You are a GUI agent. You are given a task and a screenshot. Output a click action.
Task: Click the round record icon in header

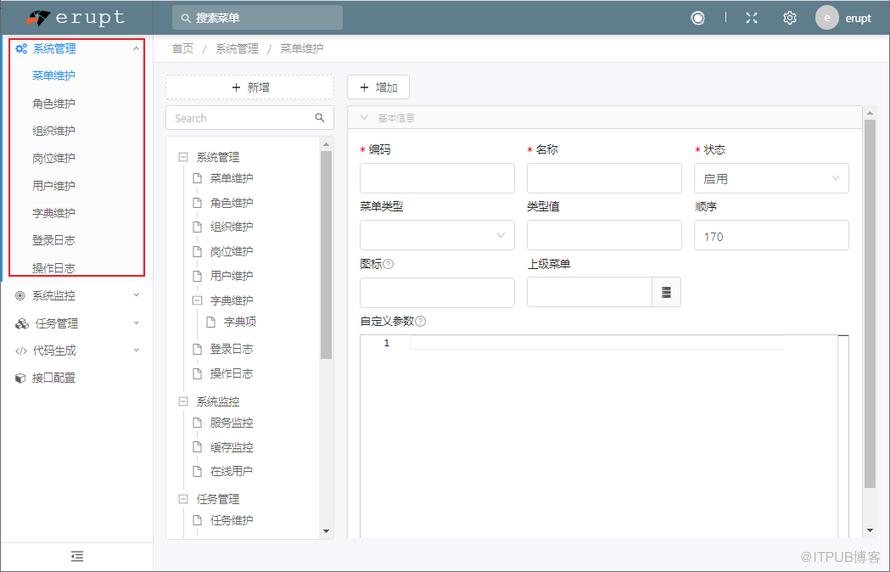698,18
